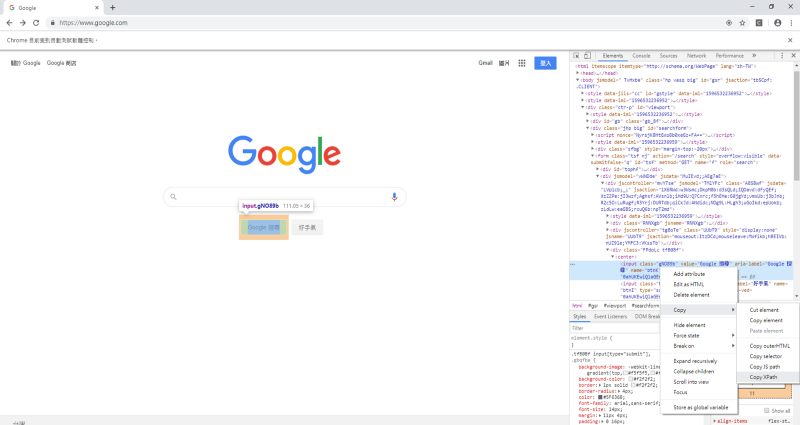This screenshot has height=425, width=800.
Task: Collapse the center element node
Action: click(x=613, y=257)
